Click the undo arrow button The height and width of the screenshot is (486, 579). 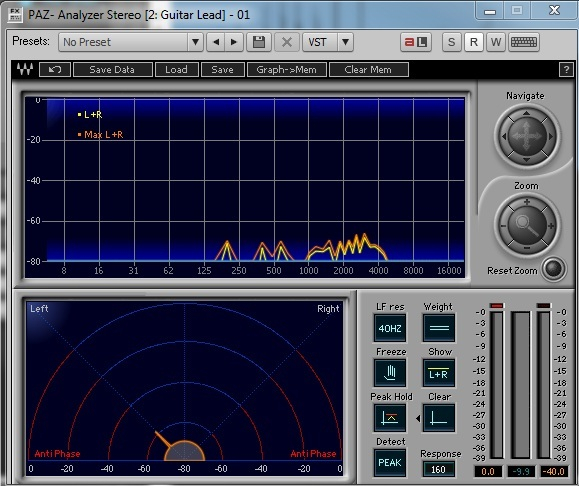pyautogui.click(x=55, y=69)
